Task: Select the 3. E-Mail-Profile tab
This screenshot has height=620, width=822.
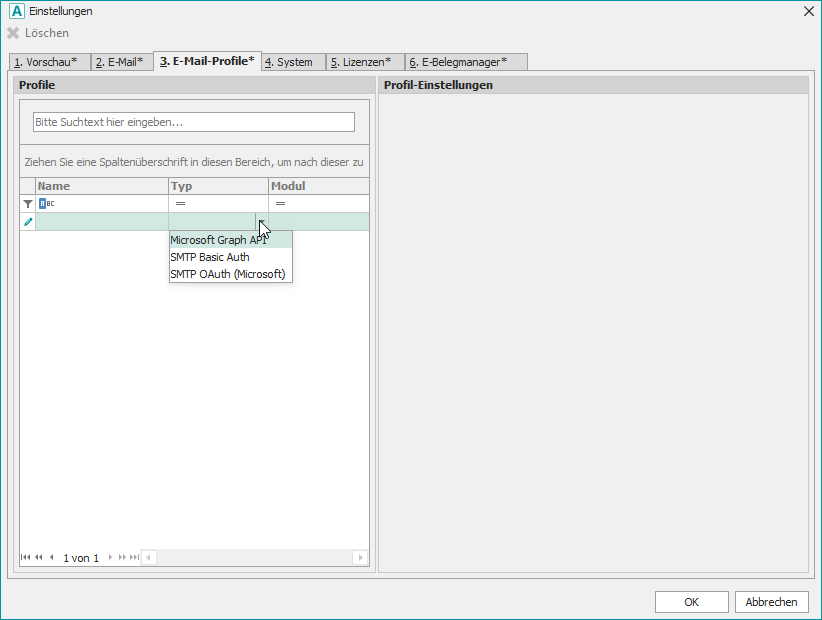Action: (x=207, y=61)
